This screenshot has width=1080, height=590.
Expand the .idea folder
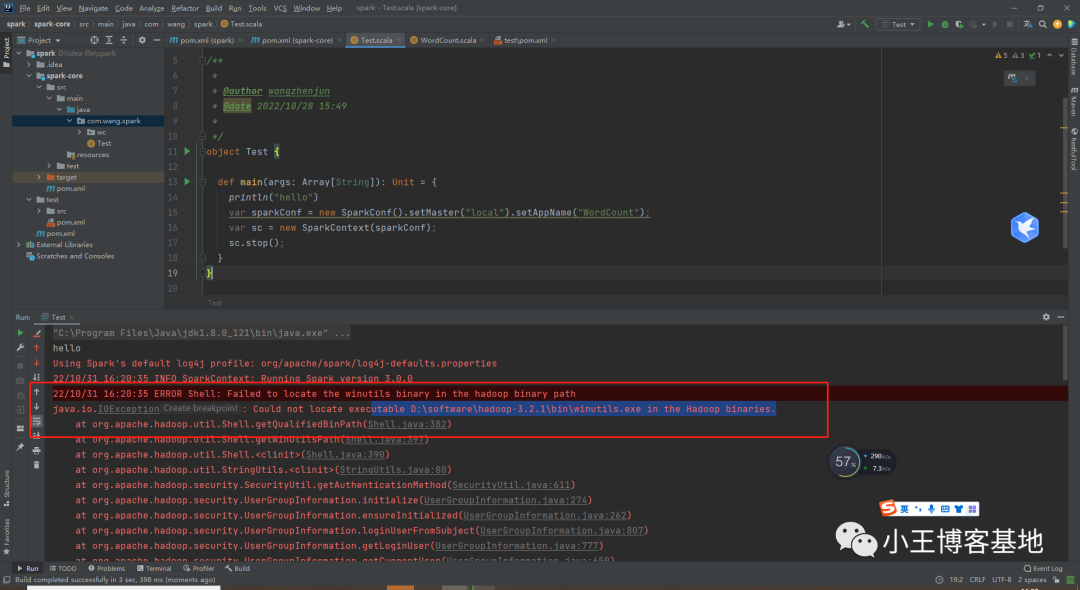click(x=29, y=65)
